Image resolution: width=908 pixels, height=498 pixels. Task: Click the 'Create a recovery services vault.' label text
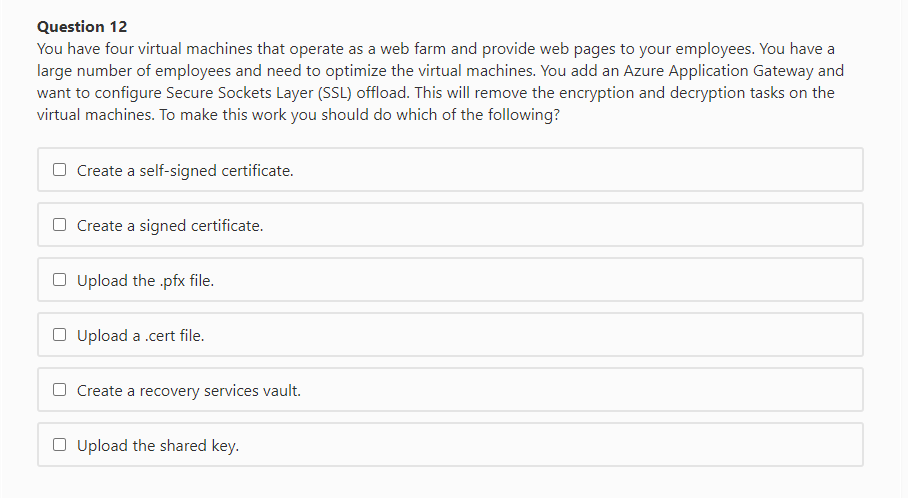click(189, 391)
